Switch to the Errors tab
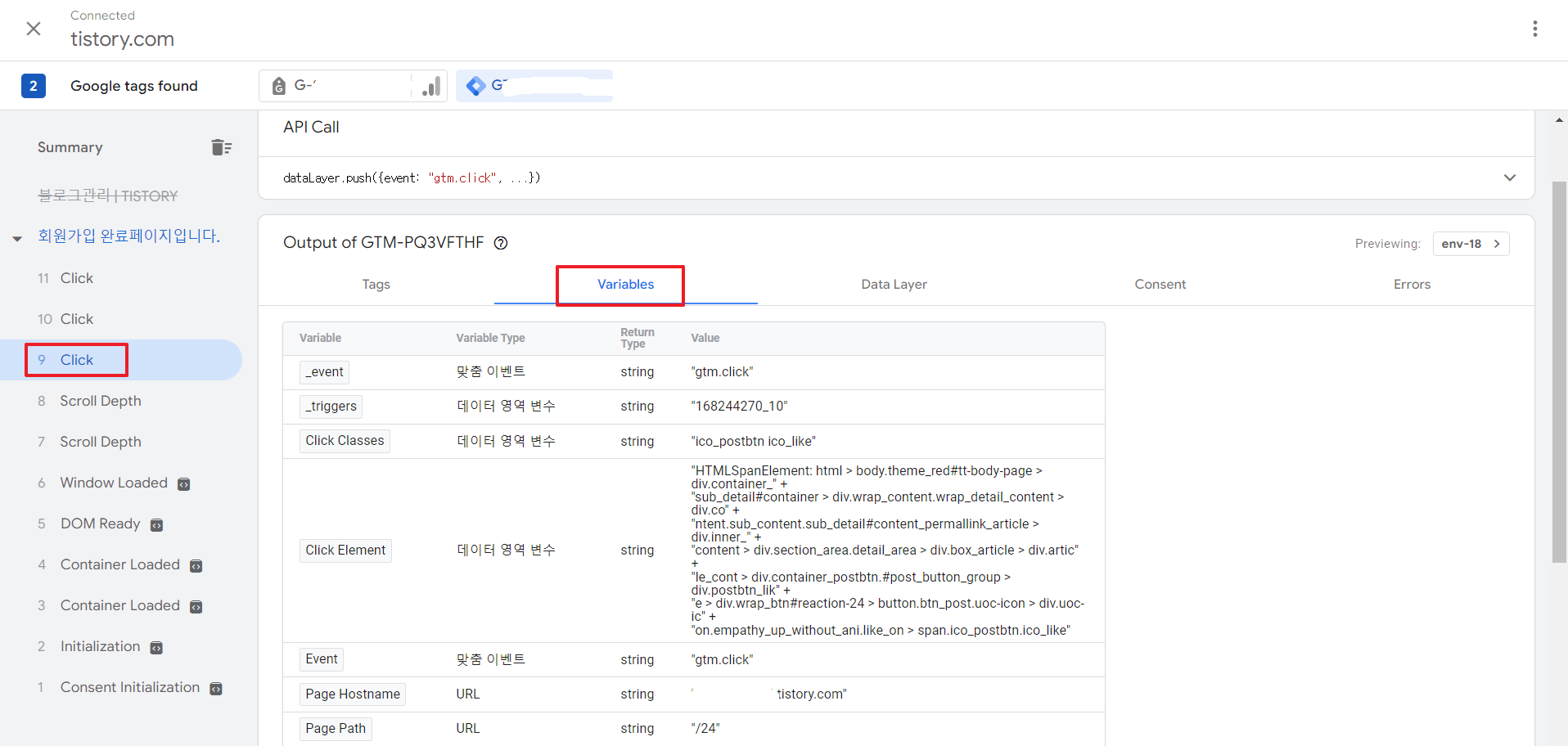 (x=1412, y=285)
